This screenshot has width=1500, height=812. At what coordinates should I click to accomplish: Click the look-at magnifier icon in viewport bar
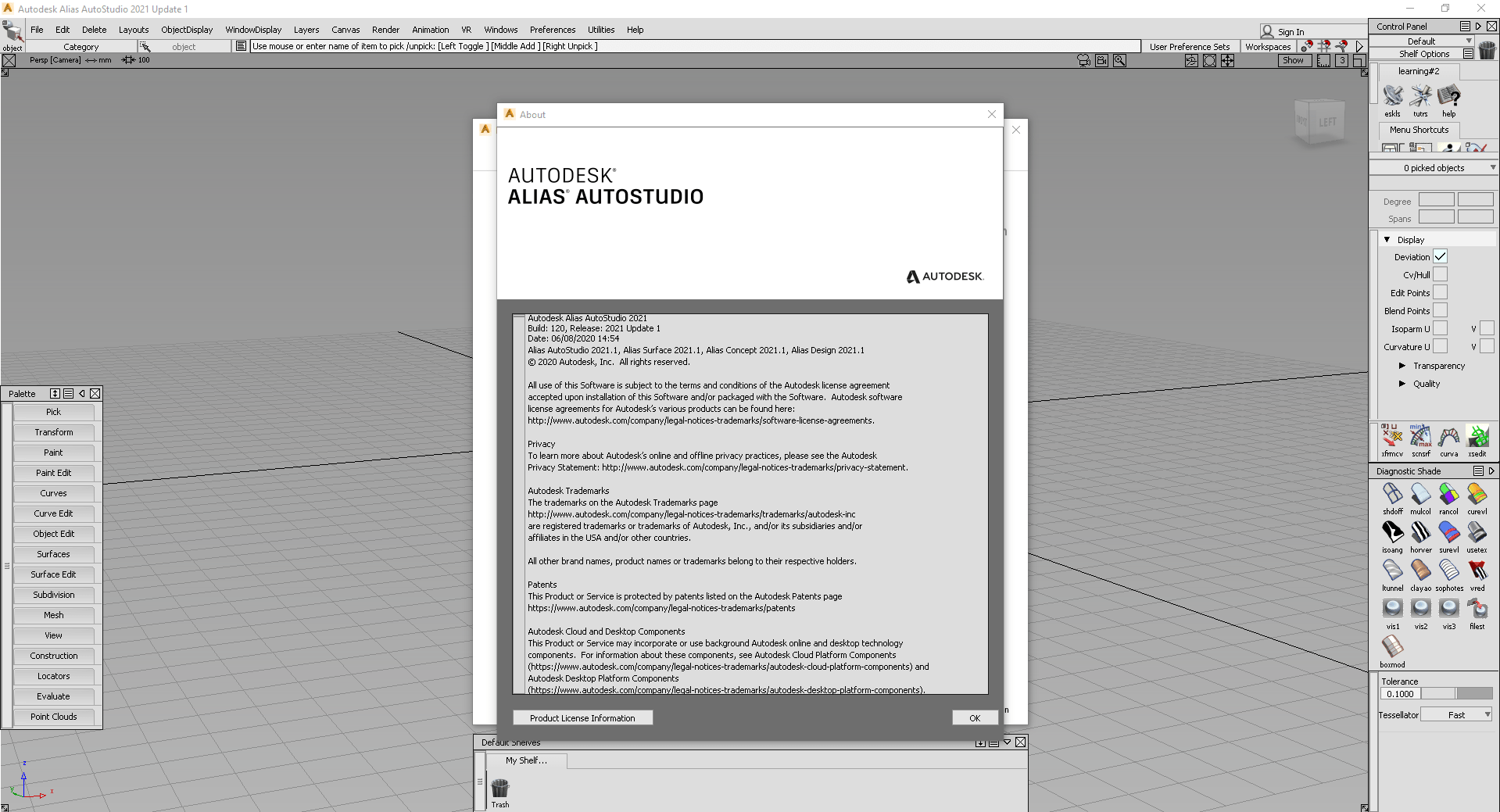coord(1119,60)
